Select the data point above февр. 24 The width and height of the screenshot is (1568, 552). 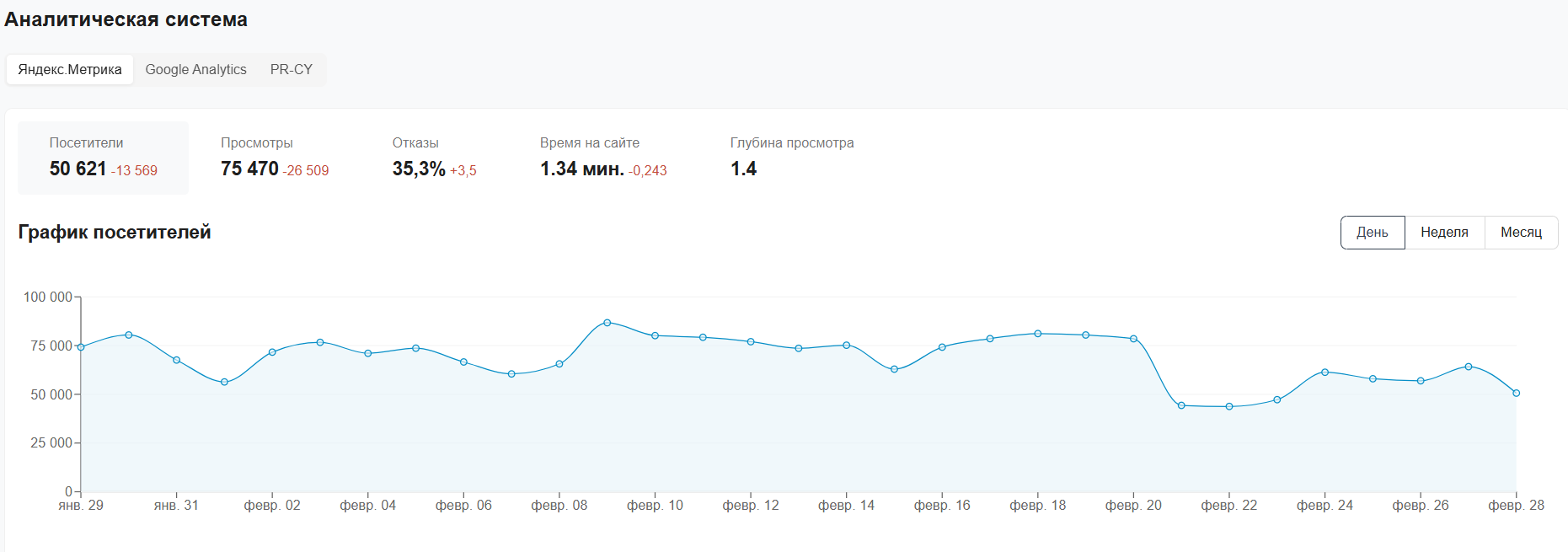click(1325, 372)
